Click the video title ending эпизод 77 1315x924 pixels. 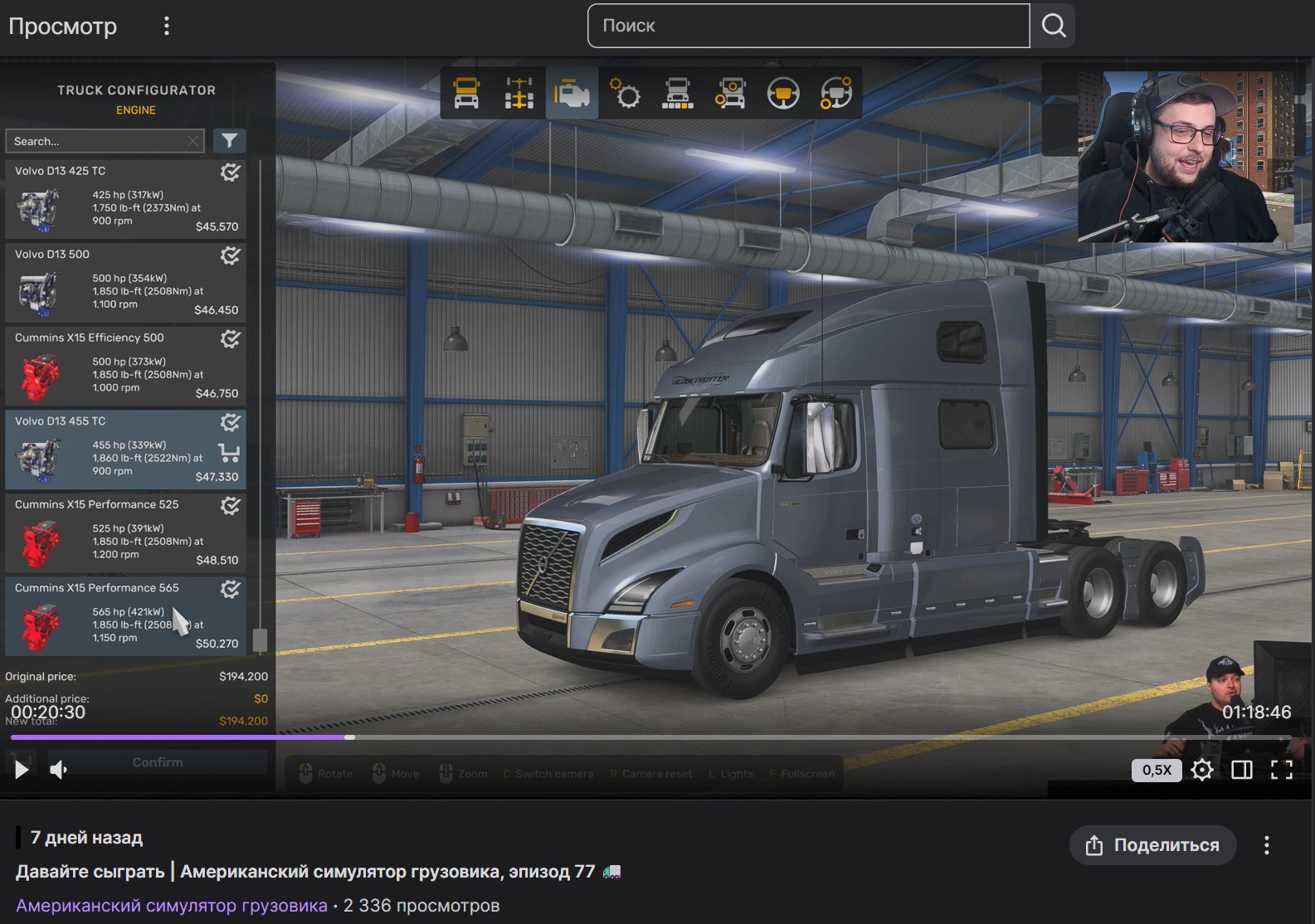305,872
